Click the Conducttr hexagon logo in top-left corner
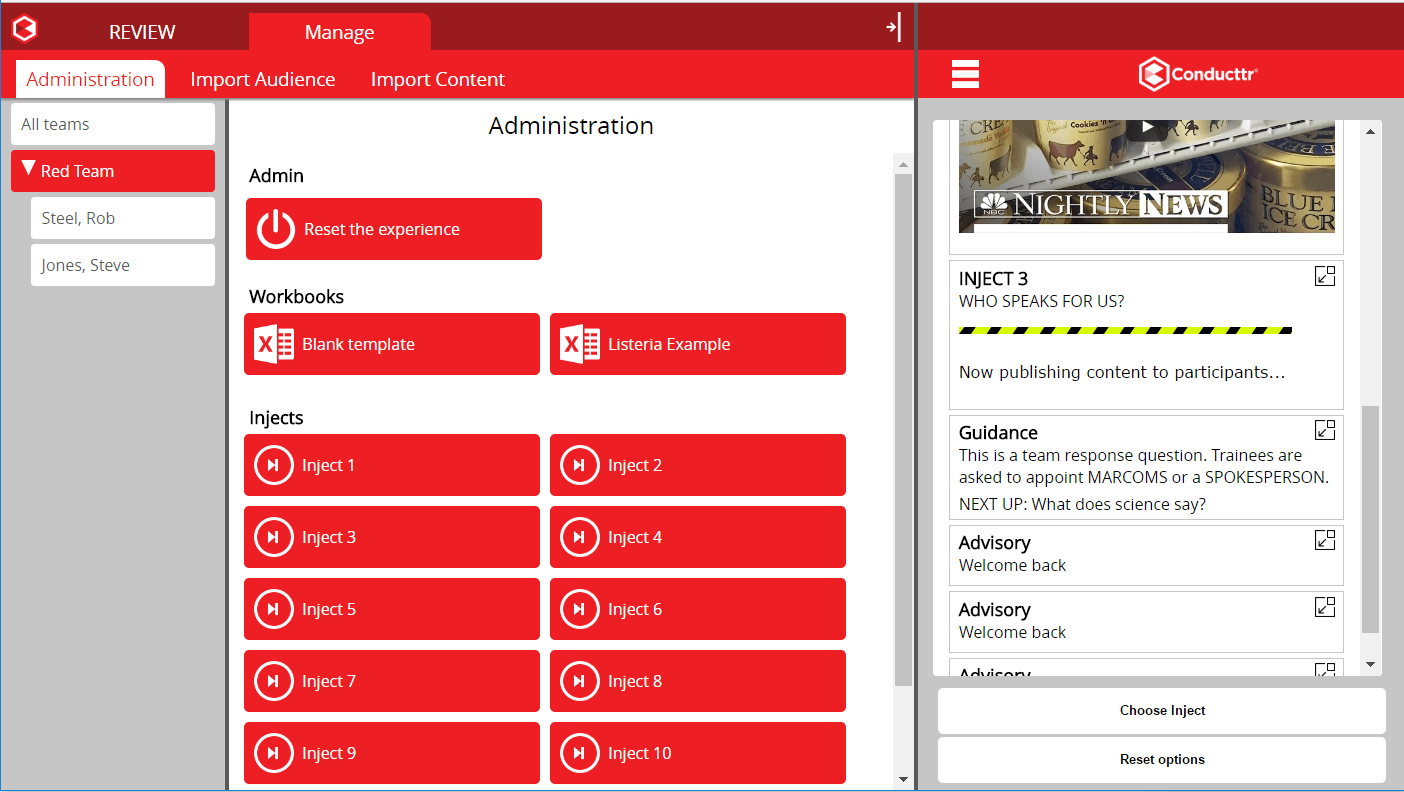Image resolution: width=1404 pixels, height=792 pixels. click(24, 28)
